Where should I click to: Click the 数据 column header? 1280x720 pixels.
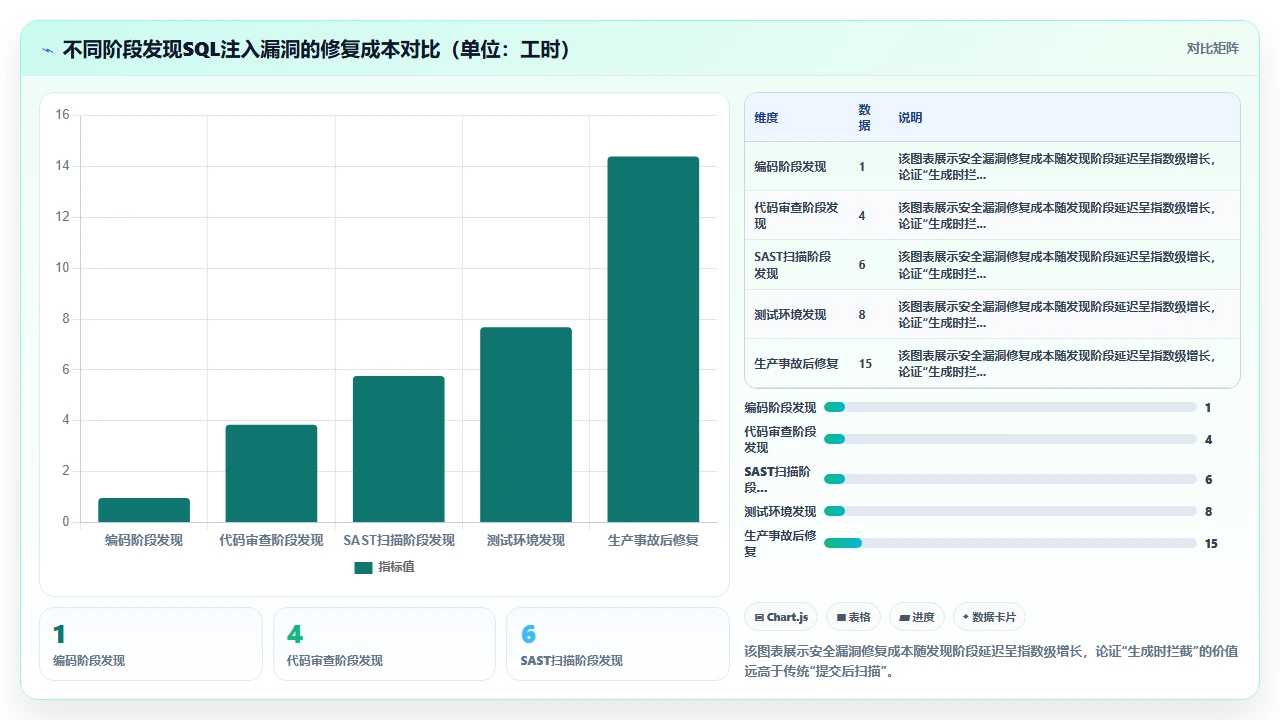[x=865, y=118]
